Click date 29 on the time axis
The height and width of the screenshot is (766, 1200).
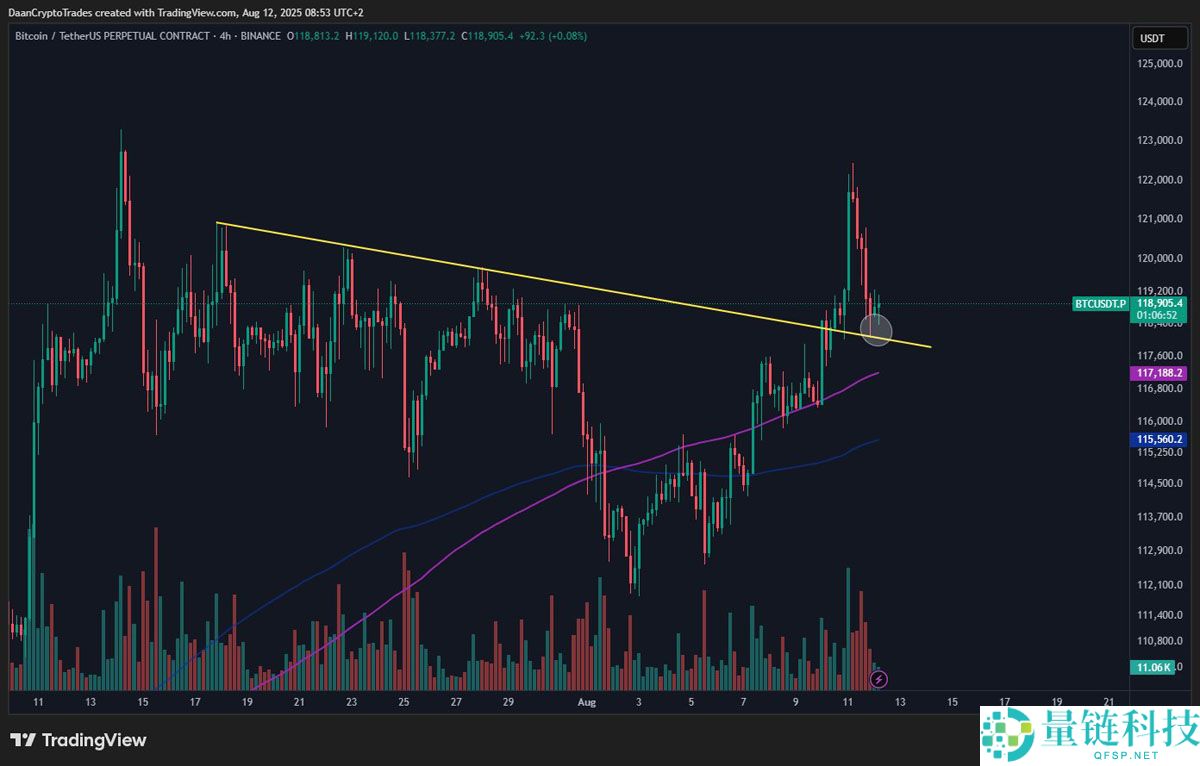pos(508,703)
